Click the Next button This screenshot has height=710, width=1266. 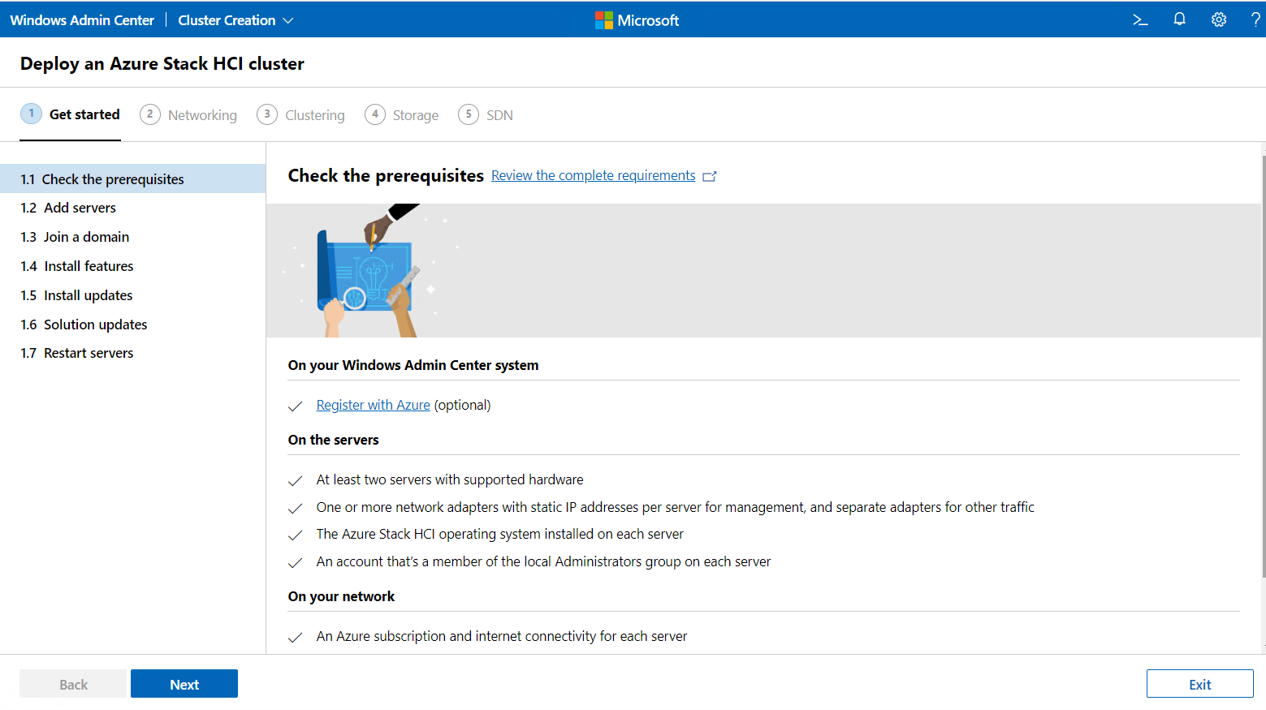coord(184,683)
